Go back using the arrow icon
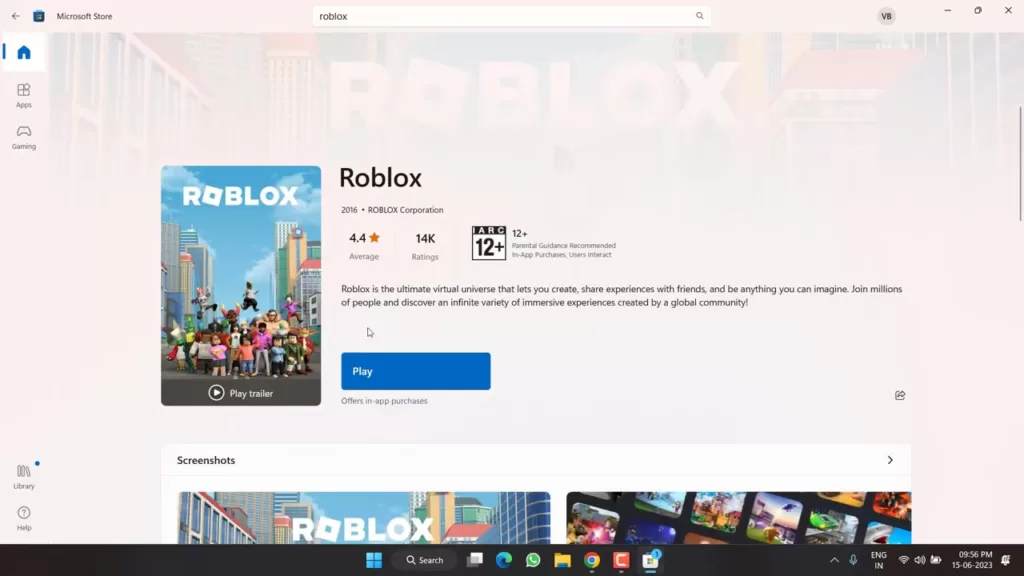Image resolution: width=1024 pixels, height=576 pixels. pyautogui.click(x=16, y=16)
